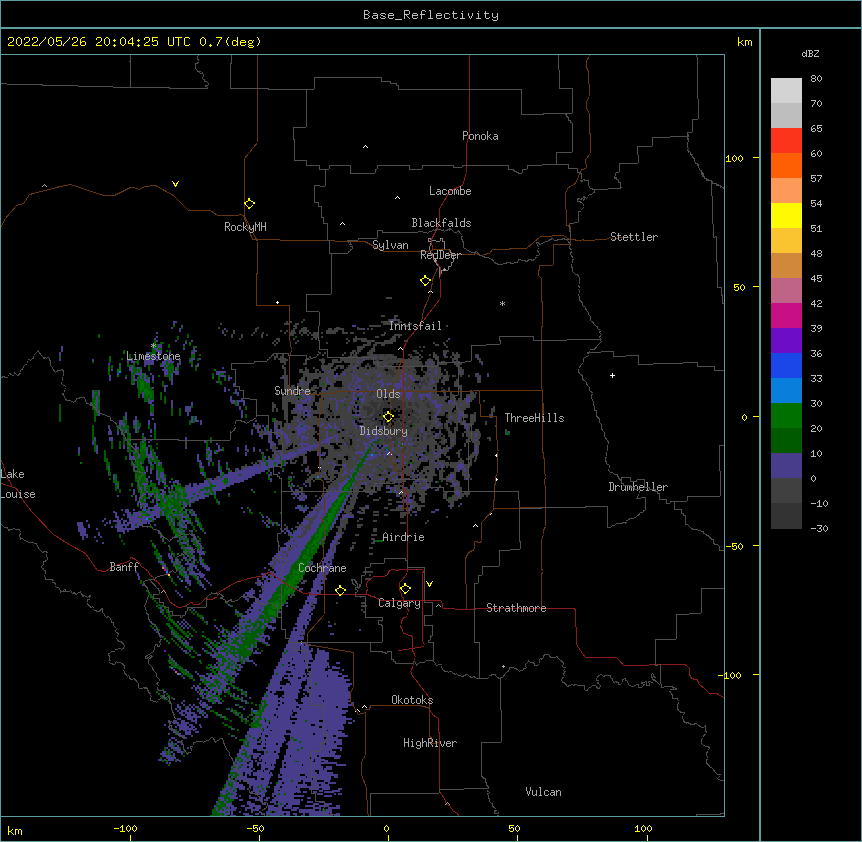
Task: Click the Limestone label
Action: tap(153, 356)
